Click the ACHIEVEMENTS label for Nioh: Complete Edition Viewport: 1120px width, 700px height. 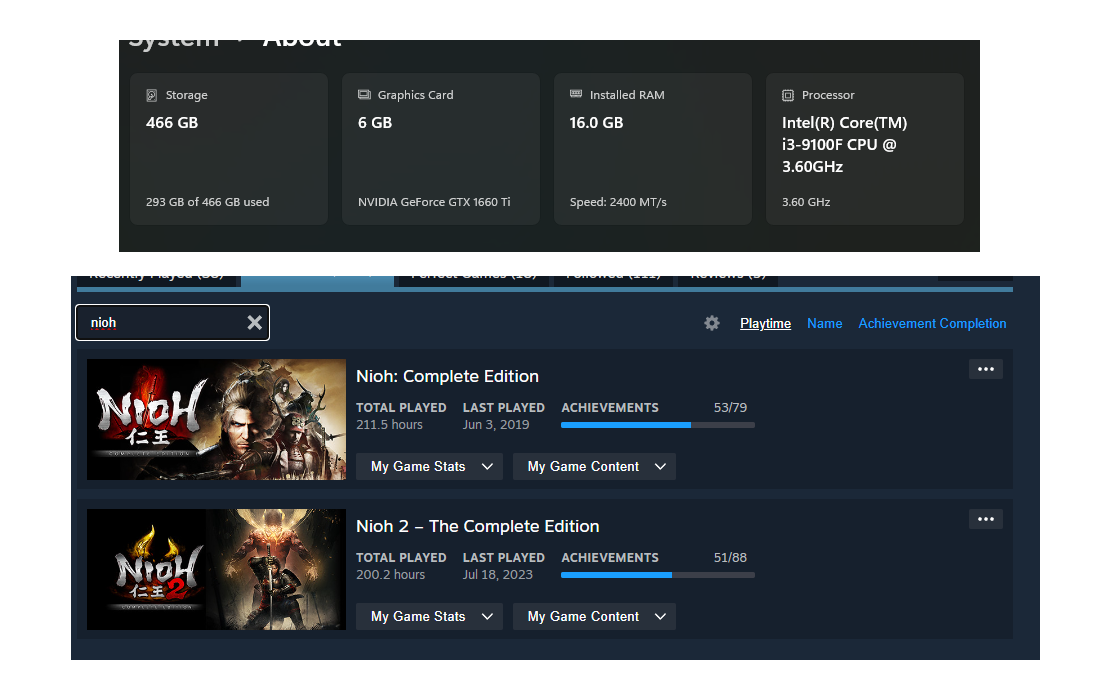pyautogui.click(x=610, y=408)
